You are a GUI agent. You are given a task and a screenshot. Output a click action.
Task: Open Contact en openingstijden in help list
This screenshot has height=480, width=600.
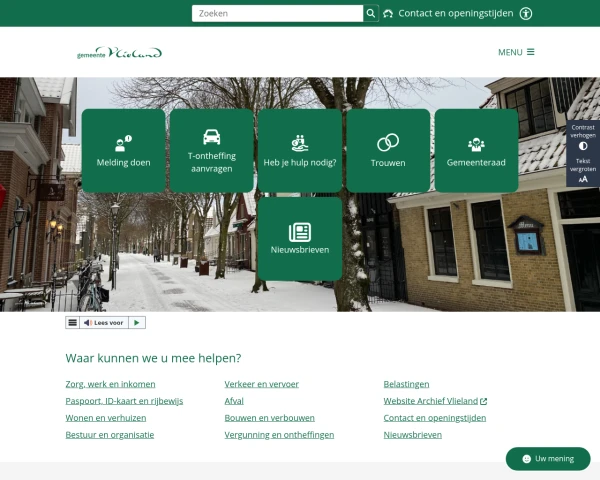point(435,418)
